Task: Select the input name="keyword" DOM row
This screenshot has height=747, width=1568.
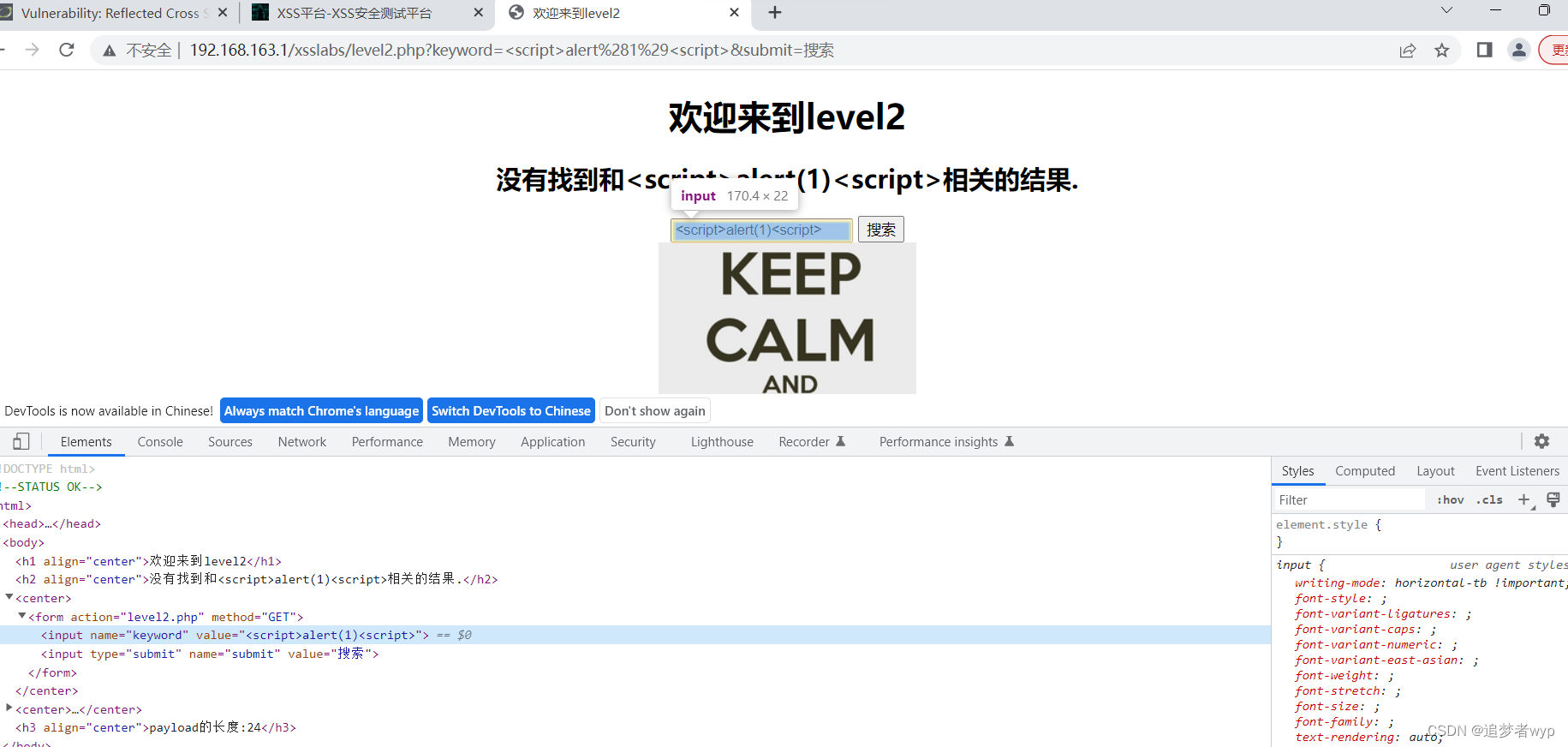Action: [x=635, y=635]
